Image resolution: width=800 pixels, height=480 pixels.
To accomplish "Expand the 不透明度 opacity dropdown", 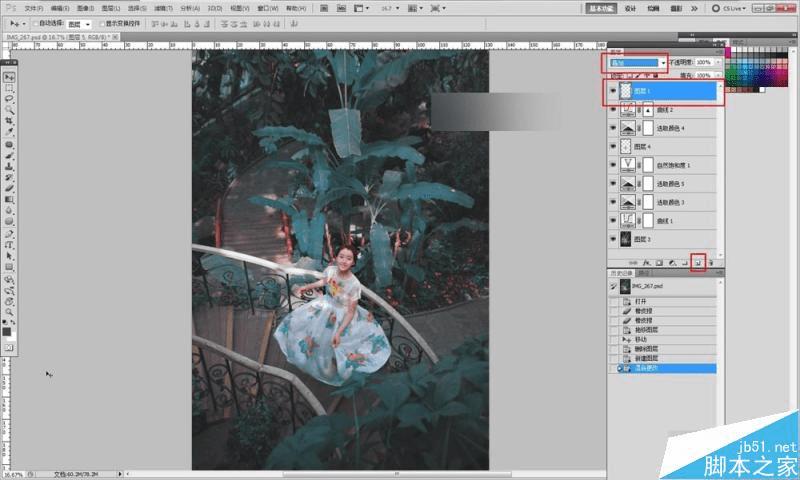I will 717,62.
